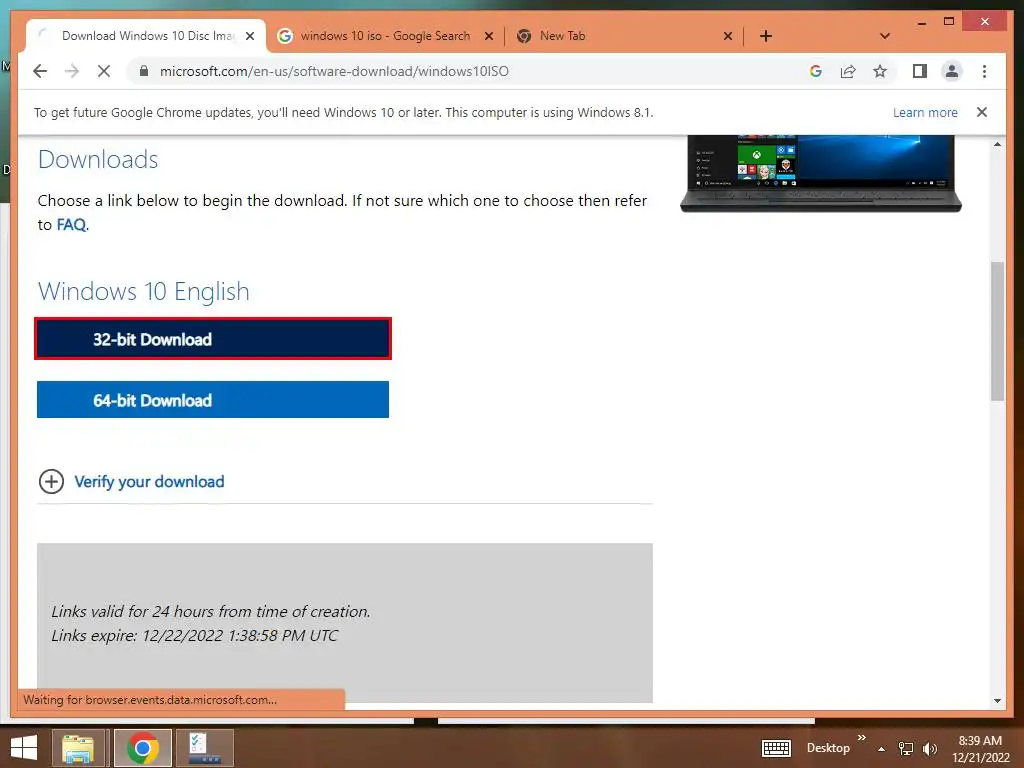Click the network icon in the system tray
Screen dimensions: 1024x768
[x=906, y=748]
